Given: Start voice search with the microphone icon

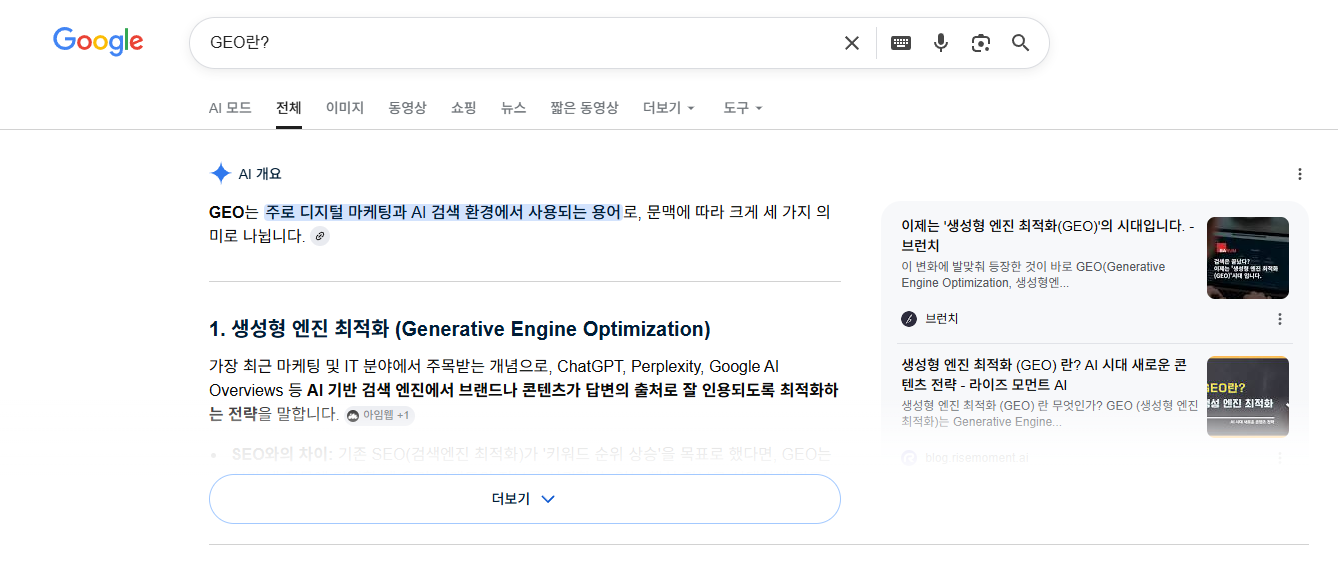Looking at the screenshot, I should (940, 43).
